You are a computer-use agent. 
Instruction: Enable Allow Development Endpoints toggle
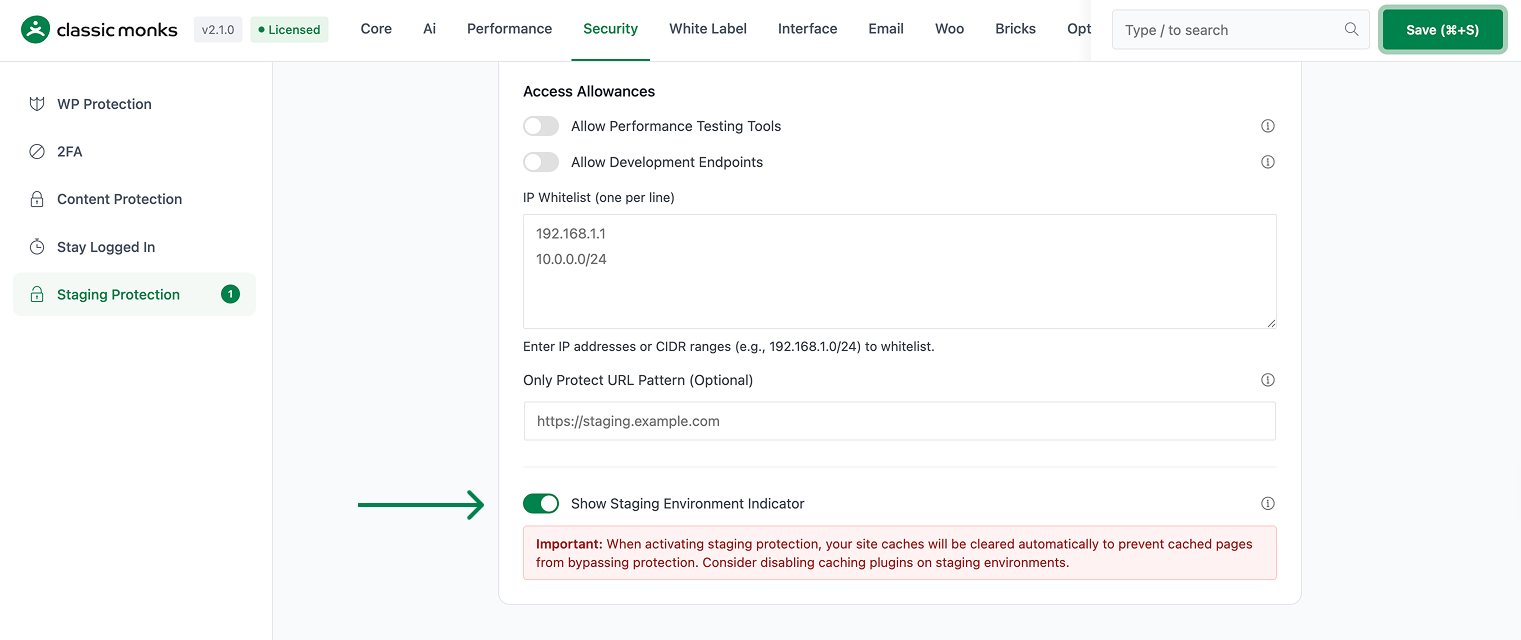(x=541, y=162)
